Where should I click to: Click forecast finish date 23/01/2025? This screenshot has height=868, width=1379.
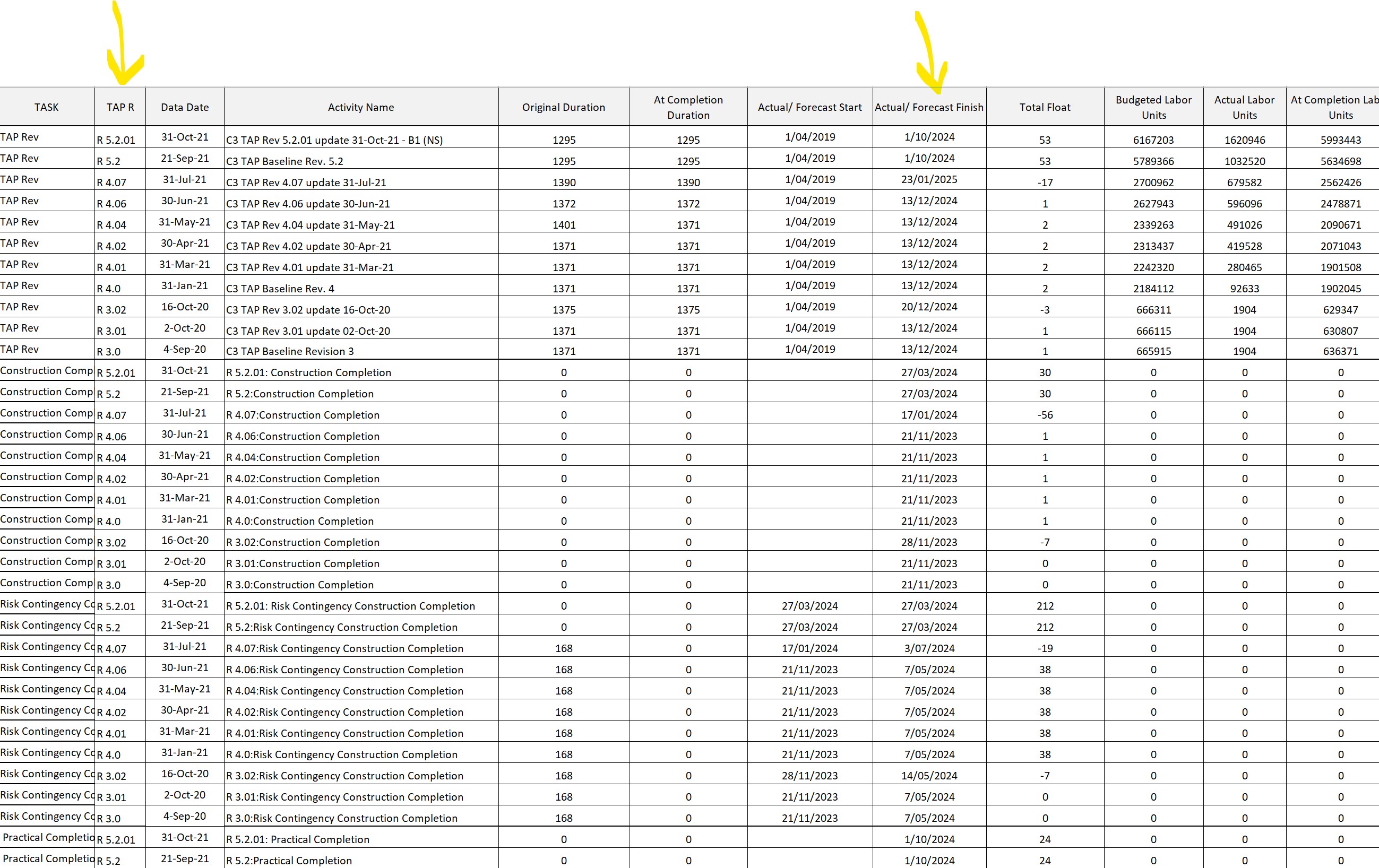pyautogui.click(x=929, y=179)
